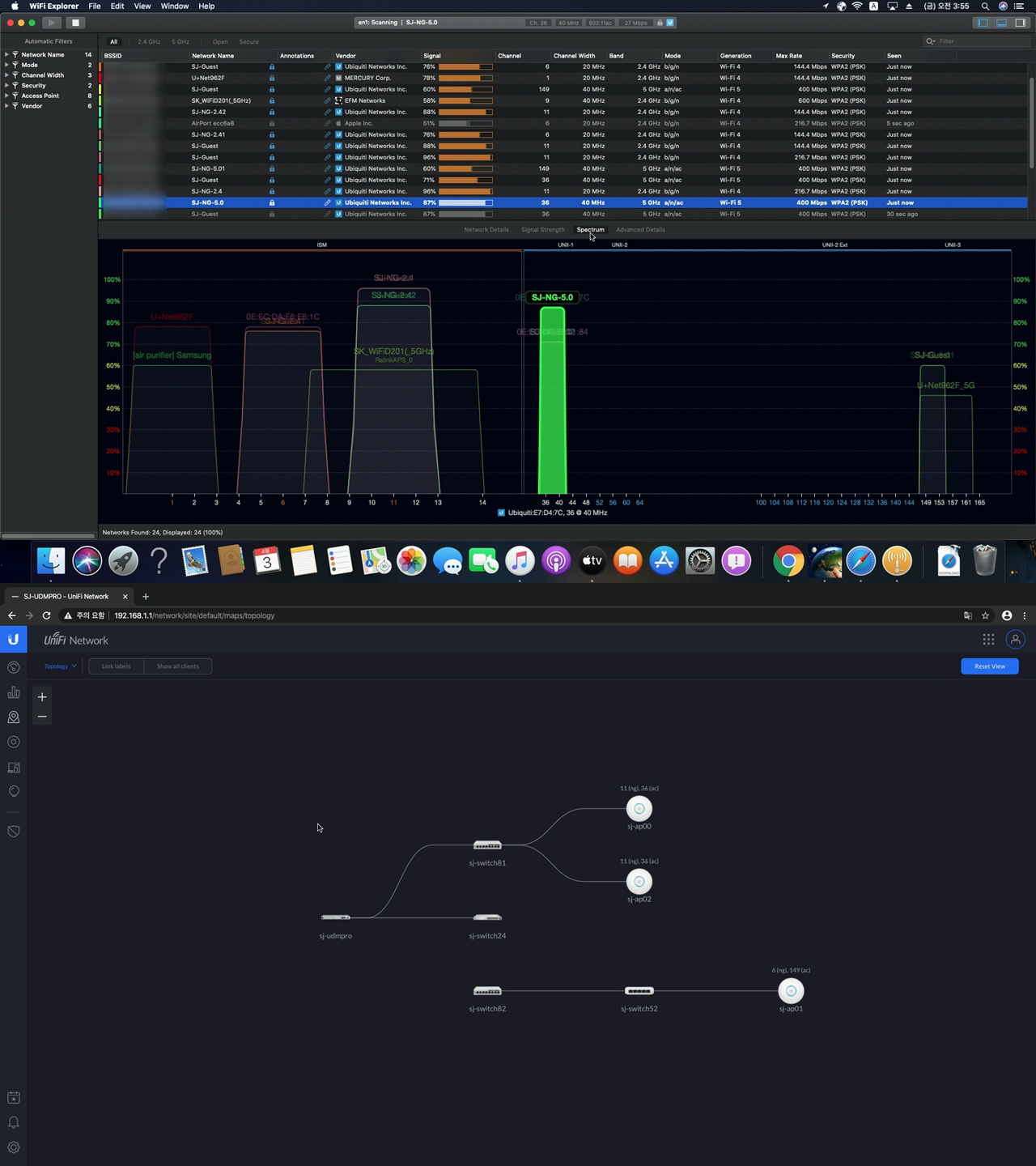Expand the Network Name automatic filter
This screenshot has width=1036, height=1166.
click(6, 54)
